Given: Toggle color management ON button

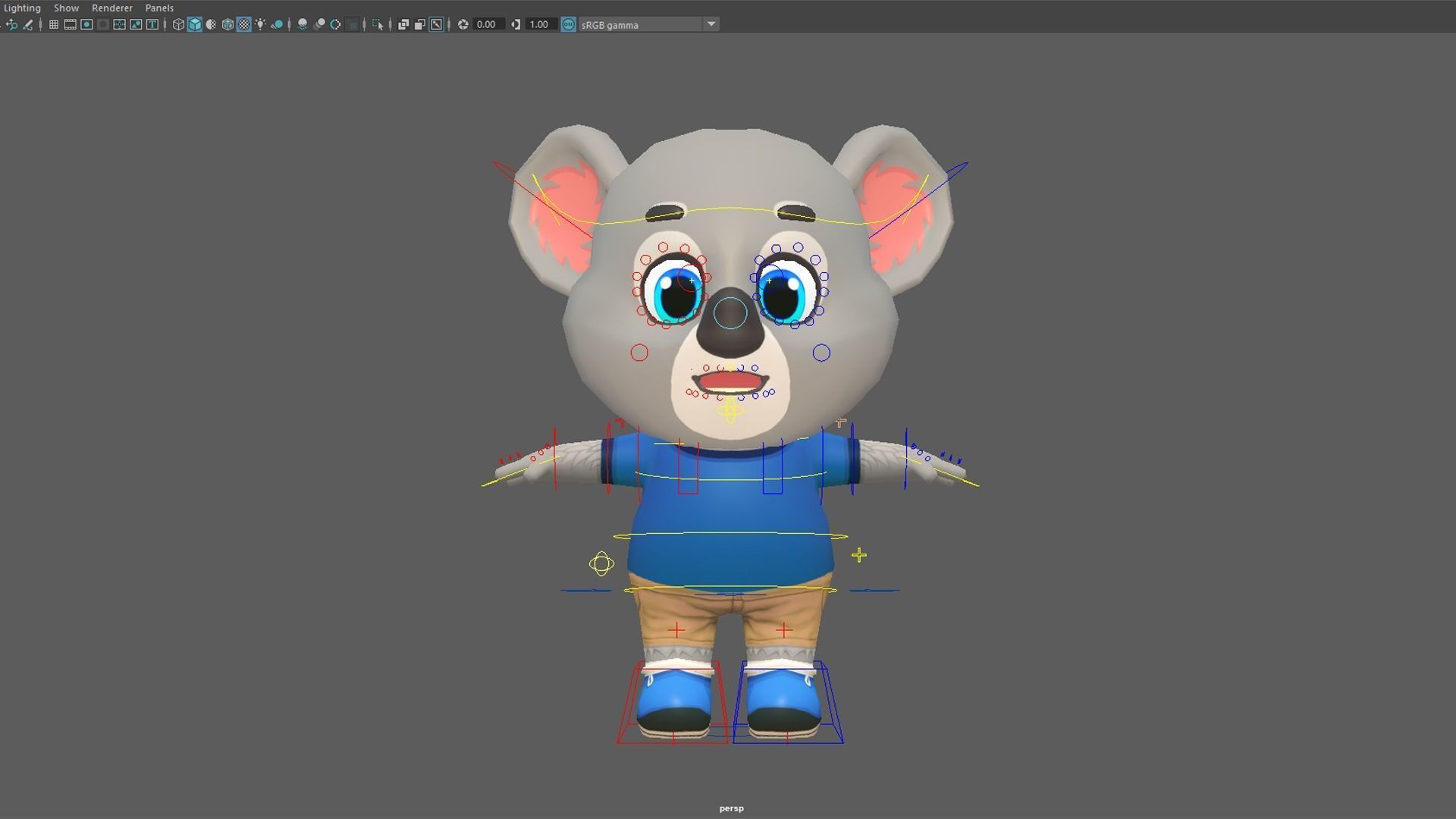Looking at the screenshot, I should click(x=568, y=24).
